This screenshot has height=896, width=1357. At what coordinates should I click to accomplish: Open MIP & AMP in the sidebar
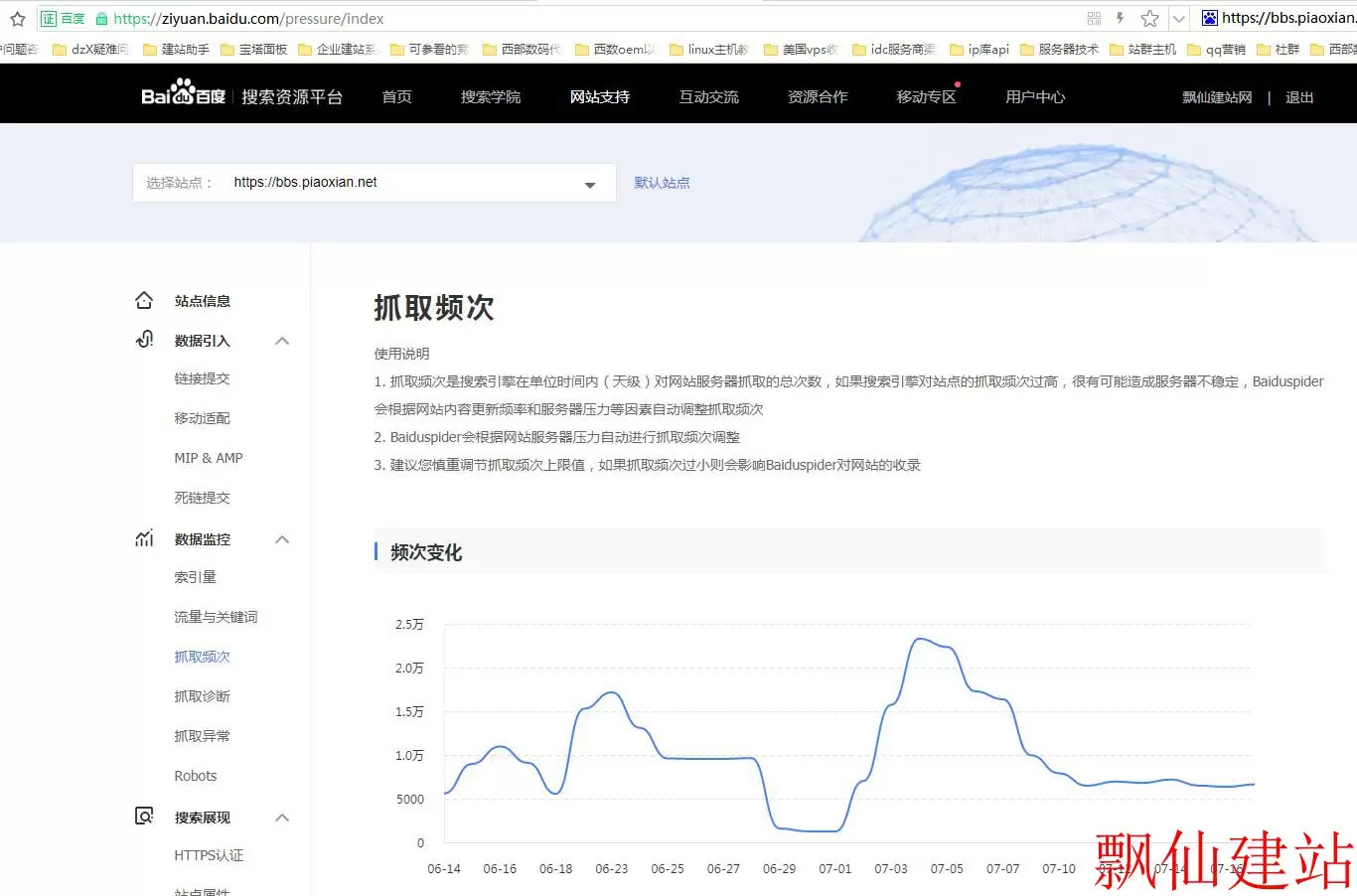pyautogui.click(x=209, y=458)
